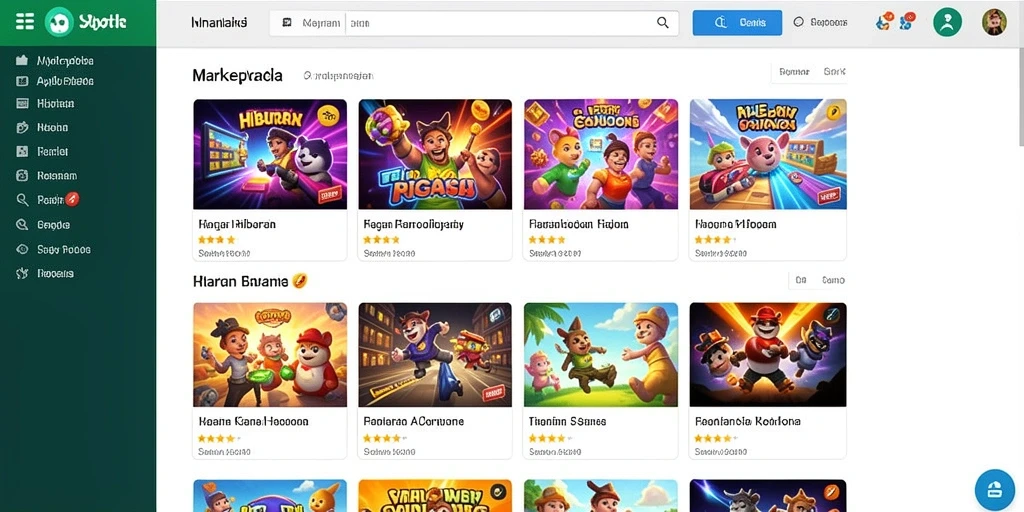Click the Hinanlakd link in the header
This screenshot has width=1024, height=512.
(219, 23)
